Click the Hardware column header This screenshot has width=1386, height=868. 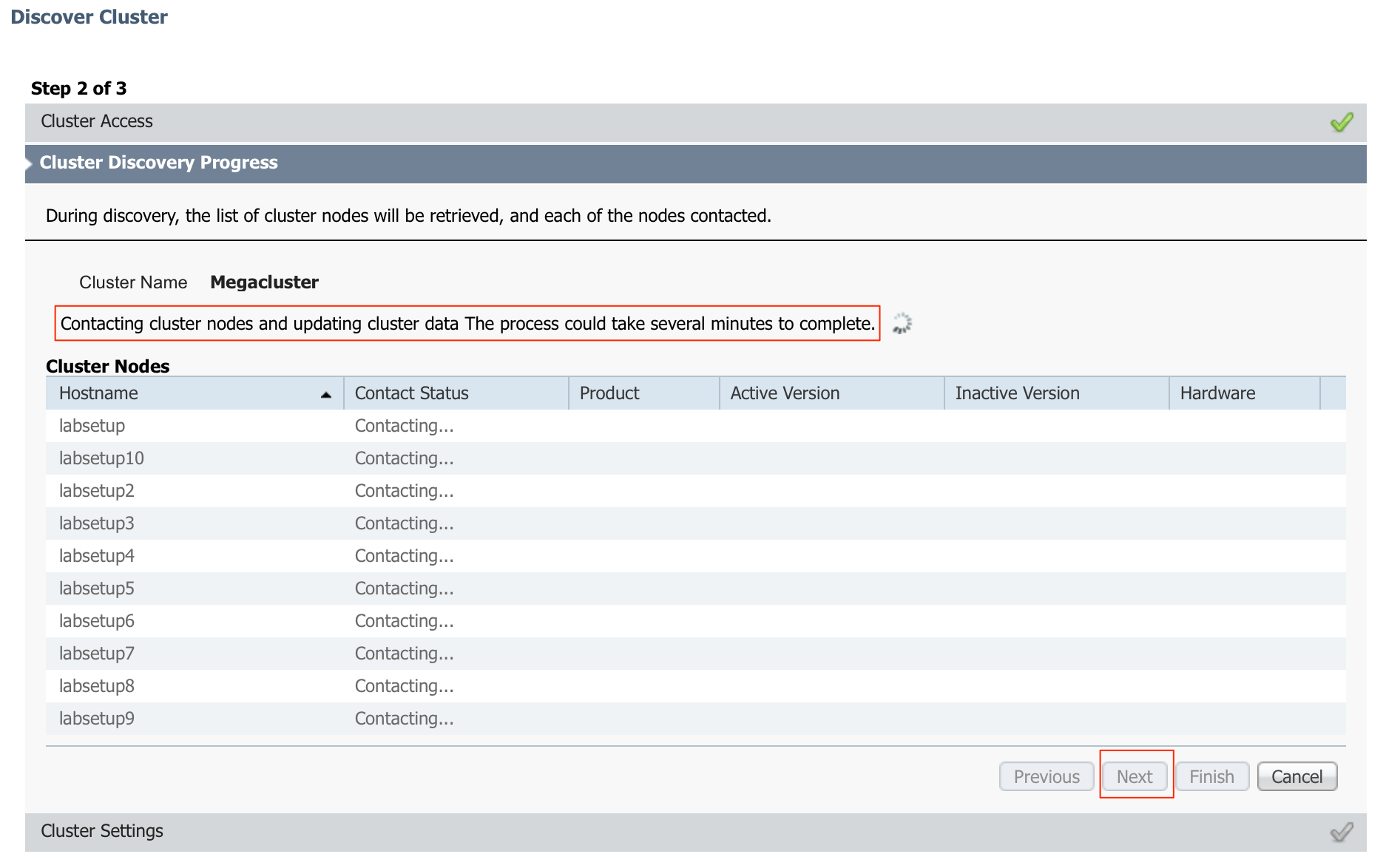click(x=1245, y=393)
